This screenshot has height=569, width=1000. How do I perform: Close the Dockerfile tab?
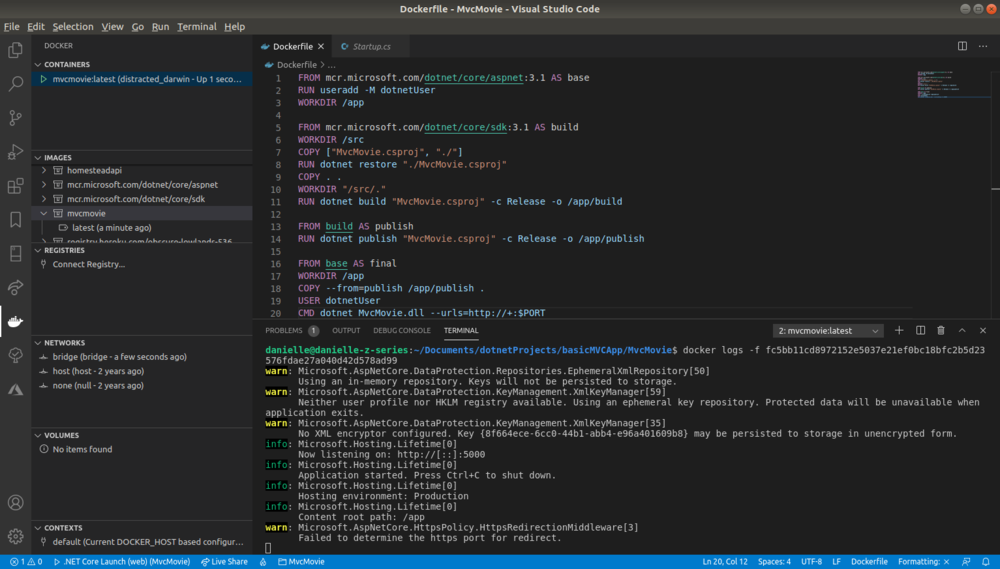click(x=321, y=47)
